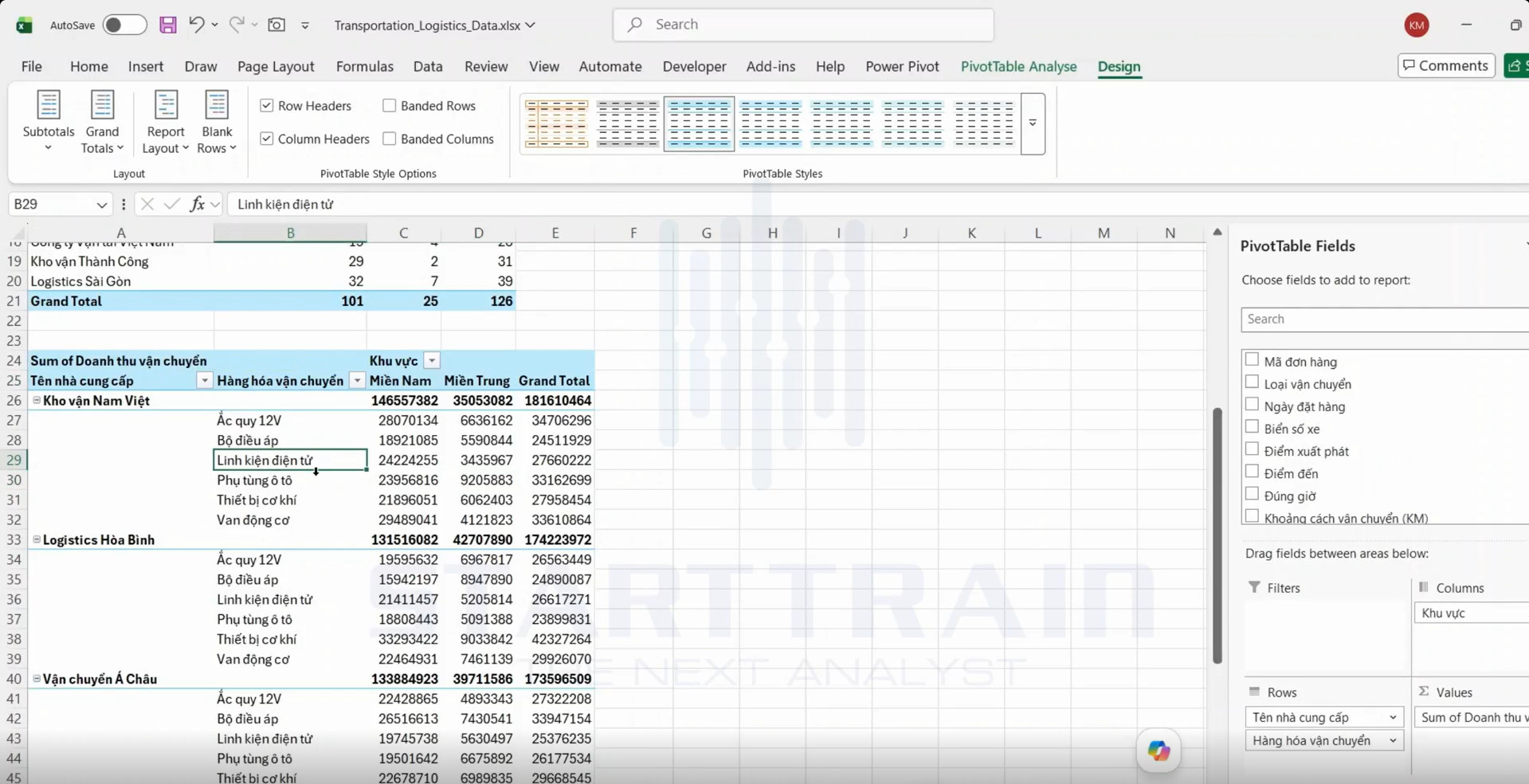Collapse the Kho vận Nam Việt group

point(37,400)
